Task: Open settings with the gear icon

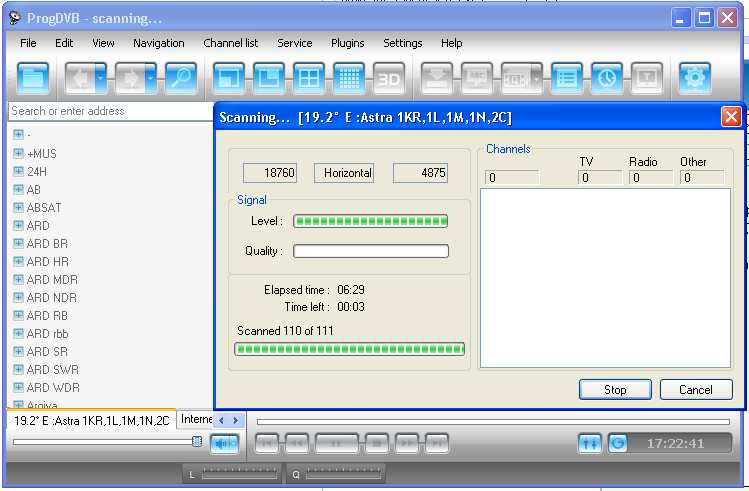Action: pyautogui.click(x=694, y=78)
